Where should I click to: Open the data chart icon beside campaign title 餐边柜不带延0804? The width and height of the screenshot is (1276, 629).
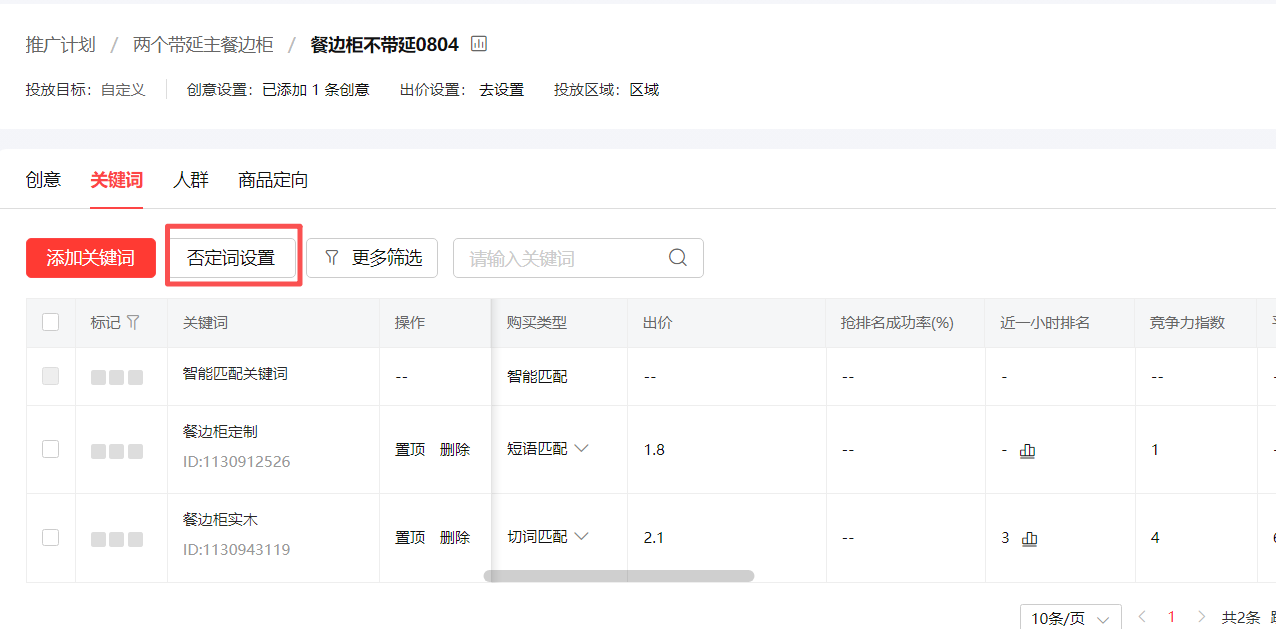click(x=478, y=44)
